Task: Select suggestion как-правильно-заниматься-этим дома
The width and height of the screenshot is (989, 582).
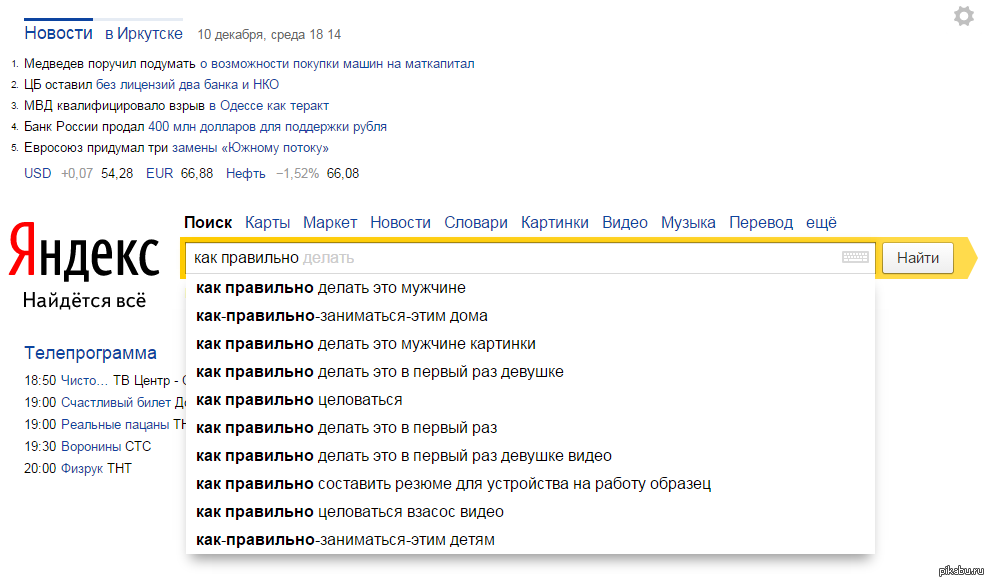Action: click(530, 315)
